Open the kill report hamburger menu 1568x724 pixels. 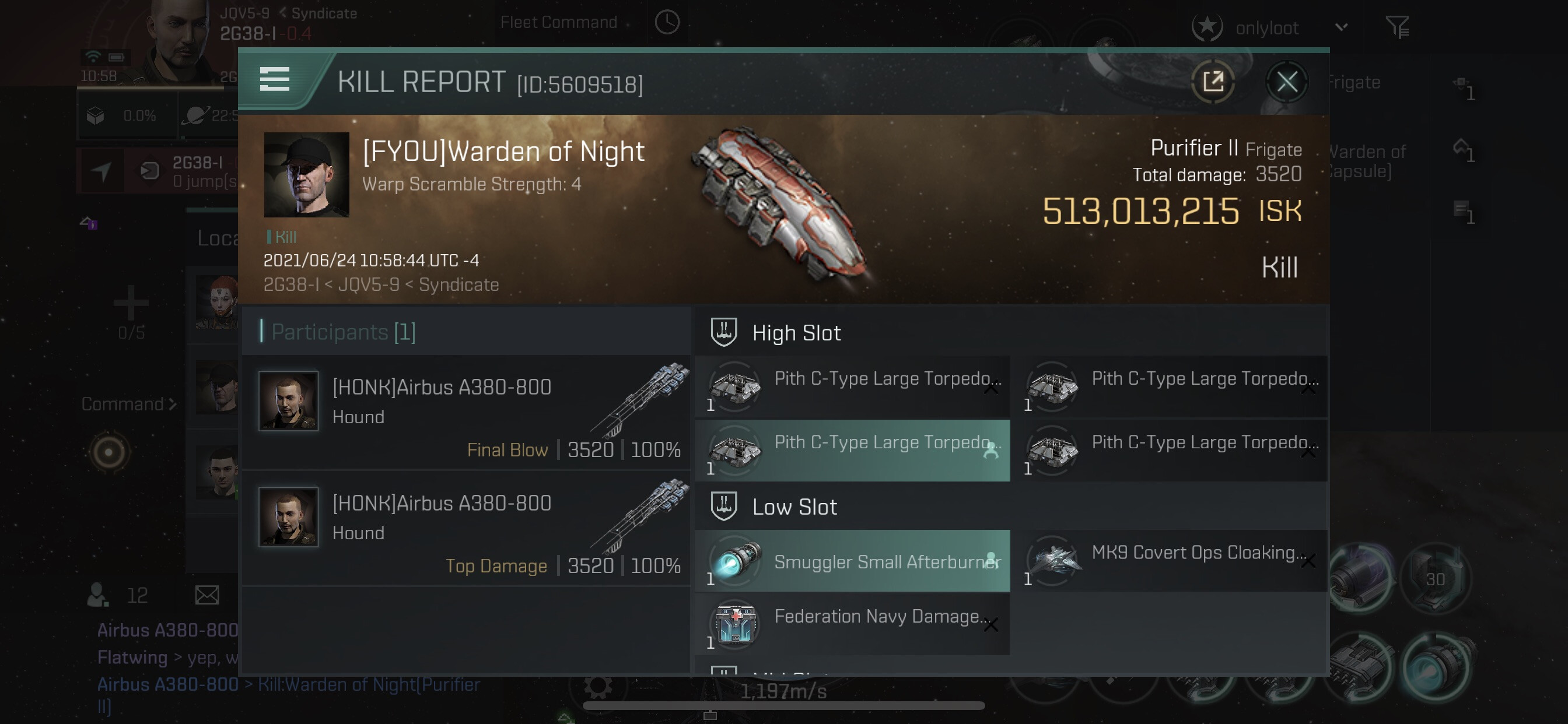click(275, 79)
